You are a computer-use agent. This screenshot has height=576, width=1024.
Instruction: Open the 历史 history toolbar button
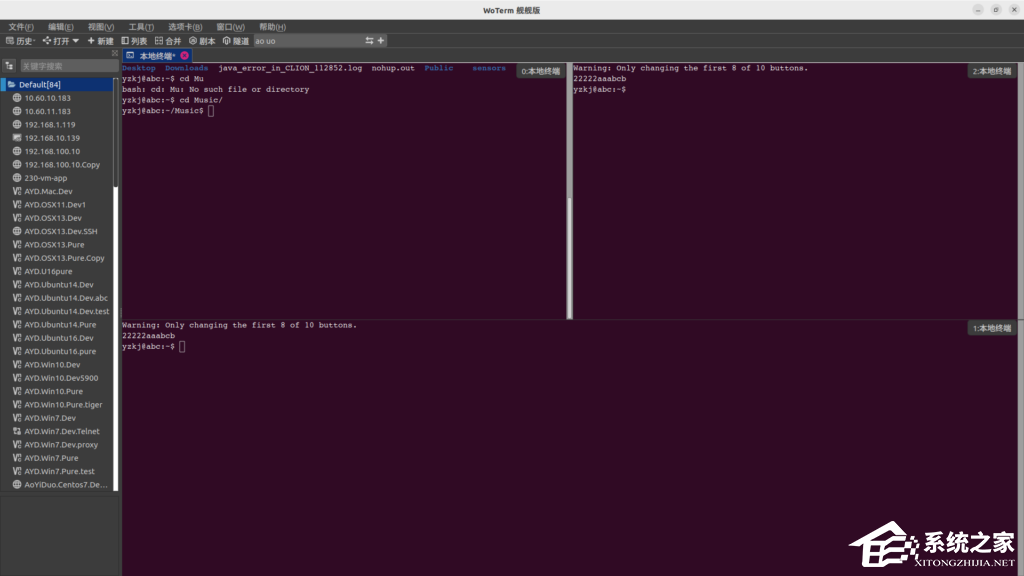(x=20, y=40)
